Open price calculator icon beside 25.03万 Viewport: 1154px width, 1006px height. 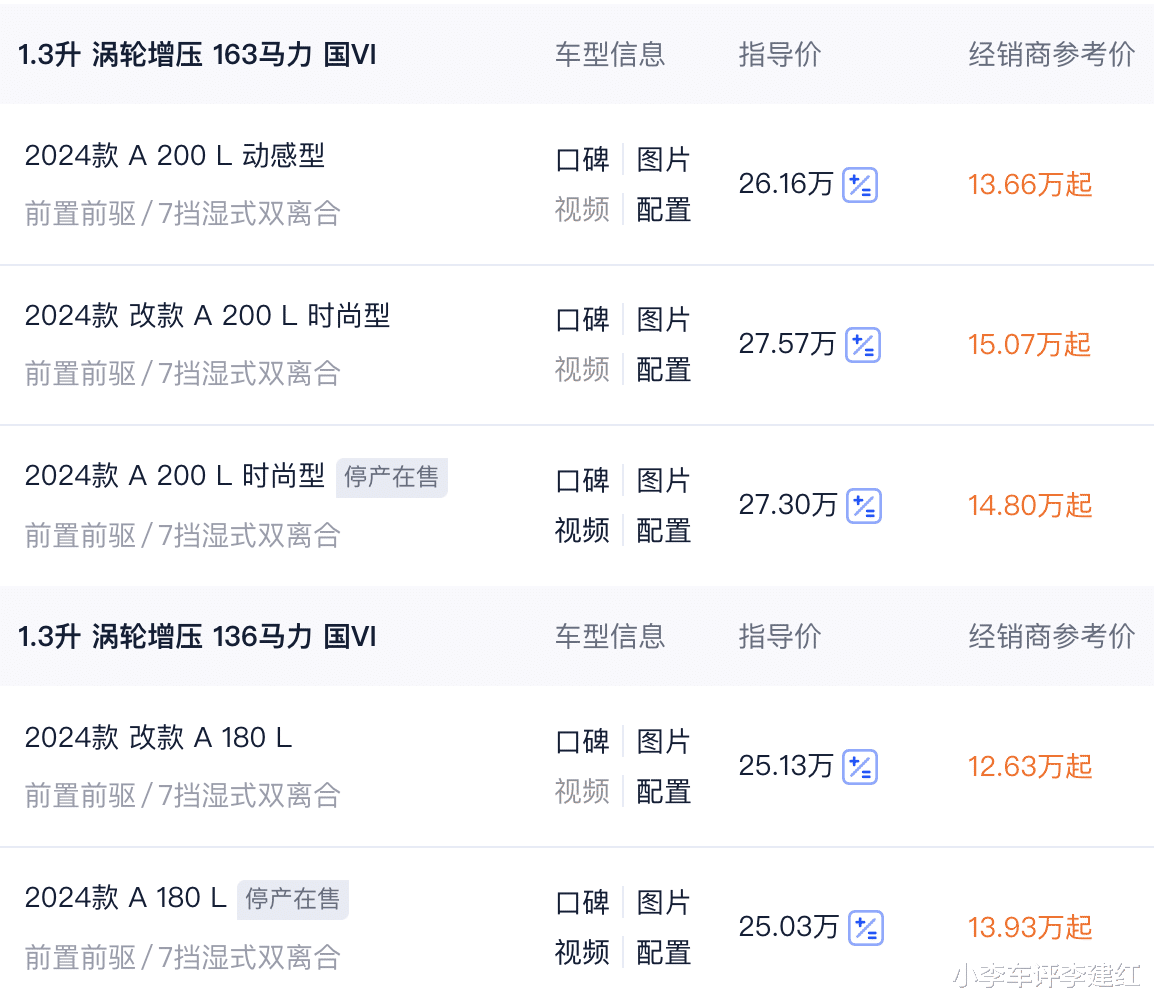point(866,928)
